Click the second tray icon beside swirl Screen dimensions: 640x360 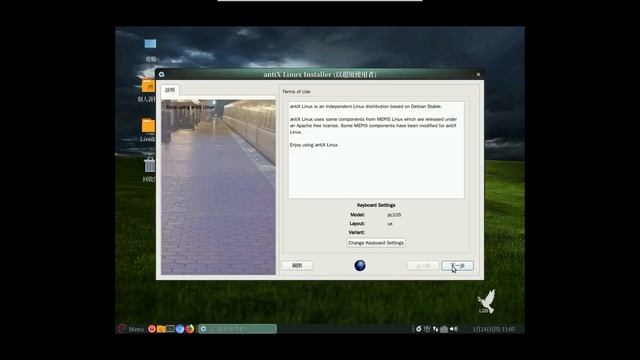(427, 329)
